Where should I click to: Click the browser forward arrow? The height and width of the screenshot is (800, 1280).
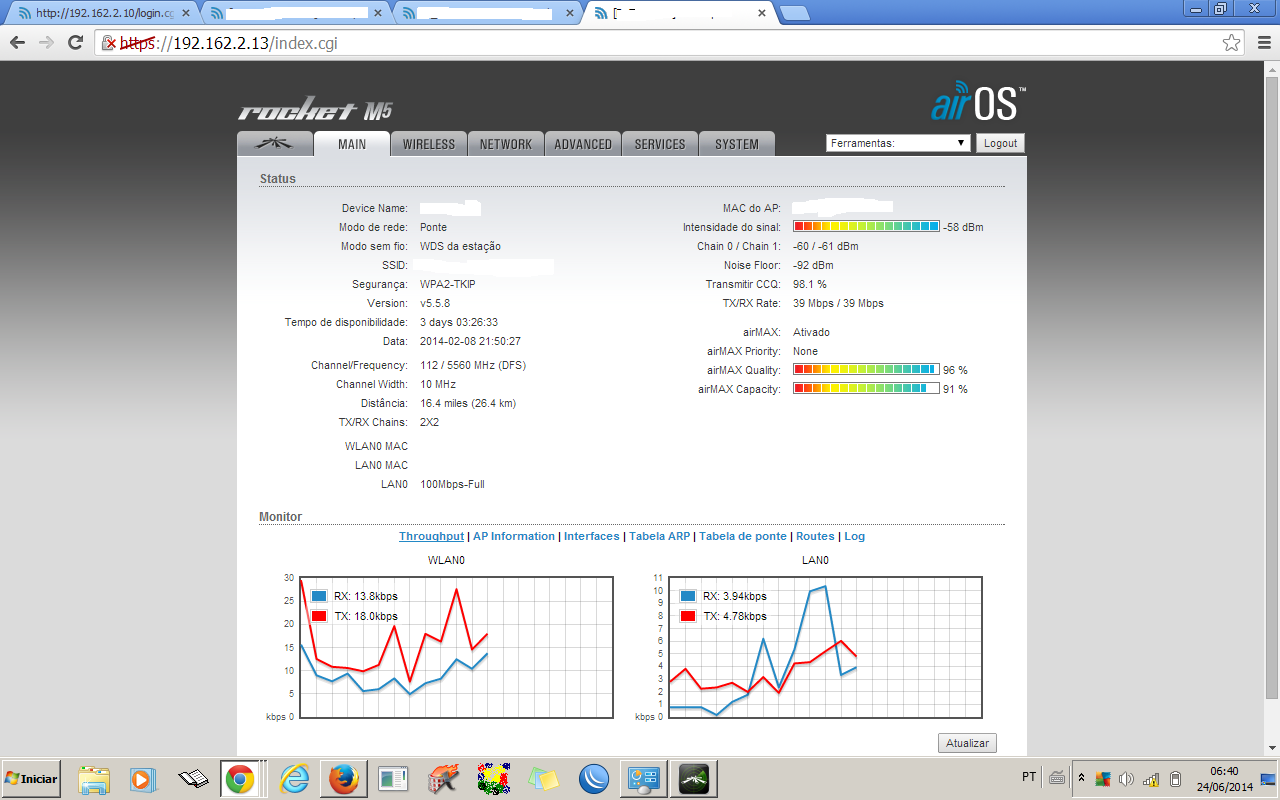click(46, 43)
